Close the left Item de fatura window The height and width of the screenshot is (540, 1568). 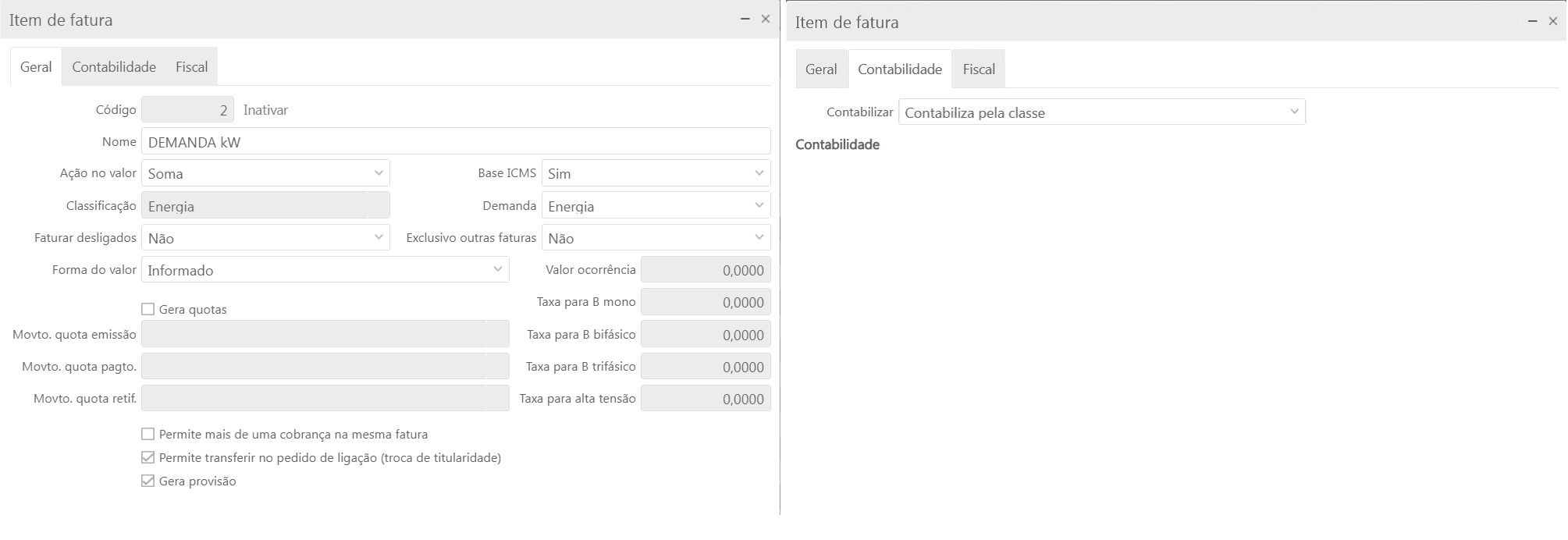coord(766,20)
